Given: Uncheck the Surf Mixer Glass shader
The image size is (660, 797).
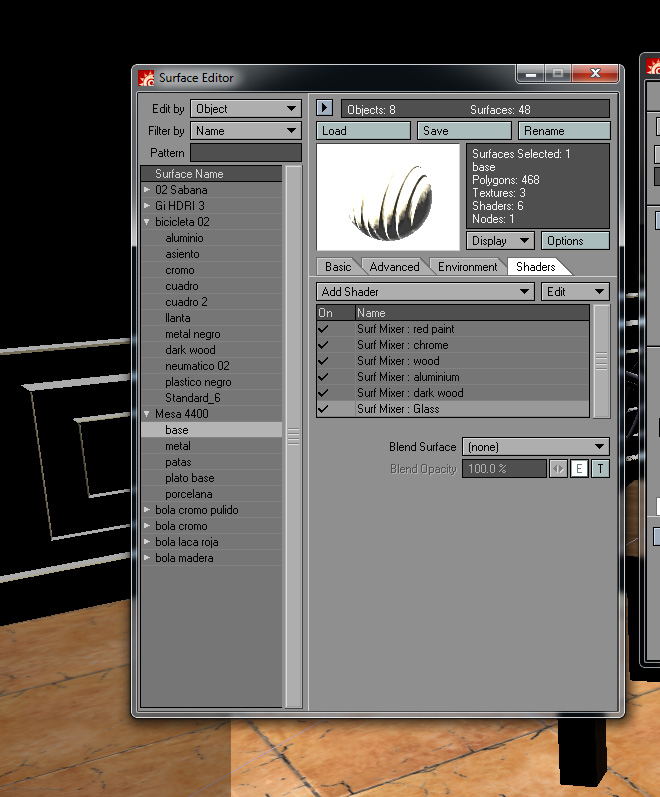Looking at the screenshot, I should (x=324, y=409).
